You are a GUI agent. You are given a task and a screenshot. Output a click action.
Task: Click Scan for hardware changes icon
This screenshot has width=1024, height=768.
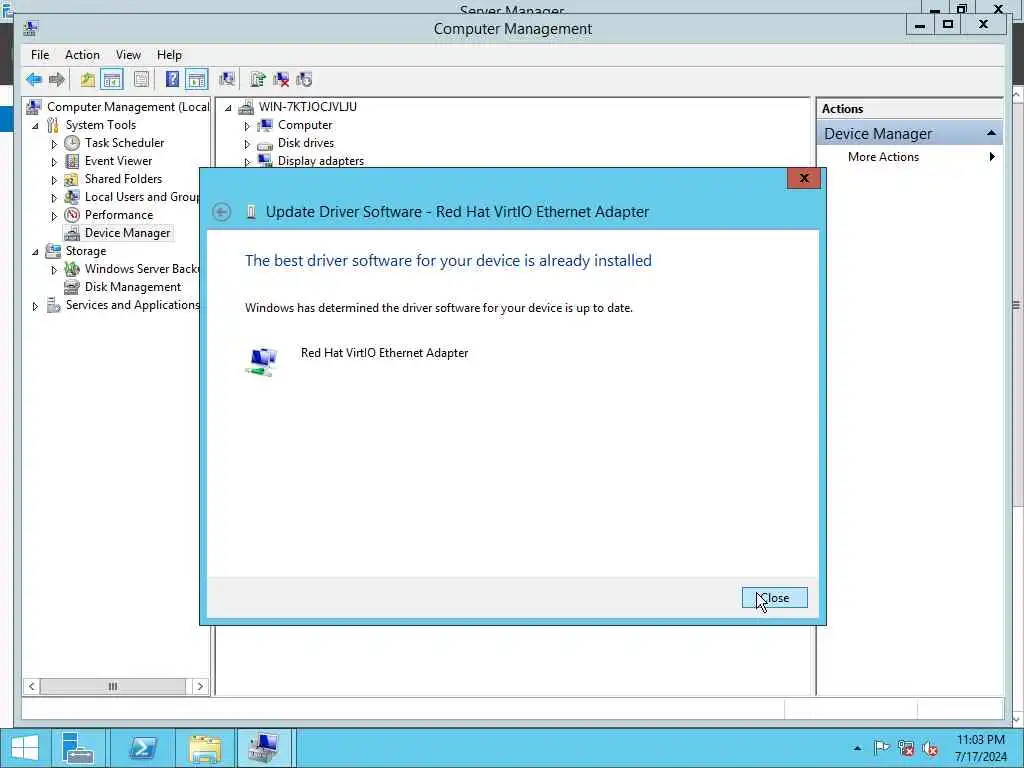(x=227, y=80)
